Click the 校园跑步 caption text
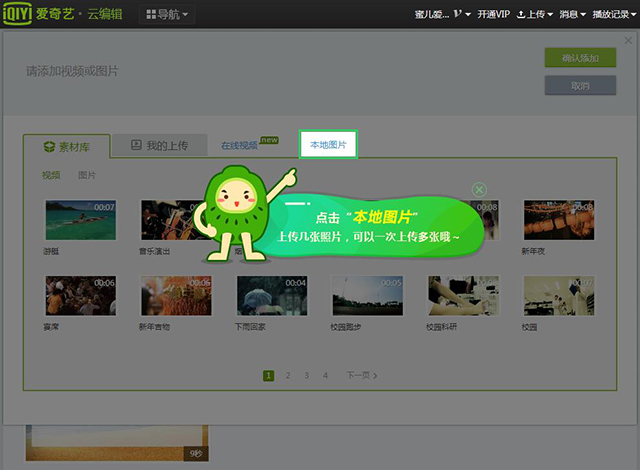 346,327
